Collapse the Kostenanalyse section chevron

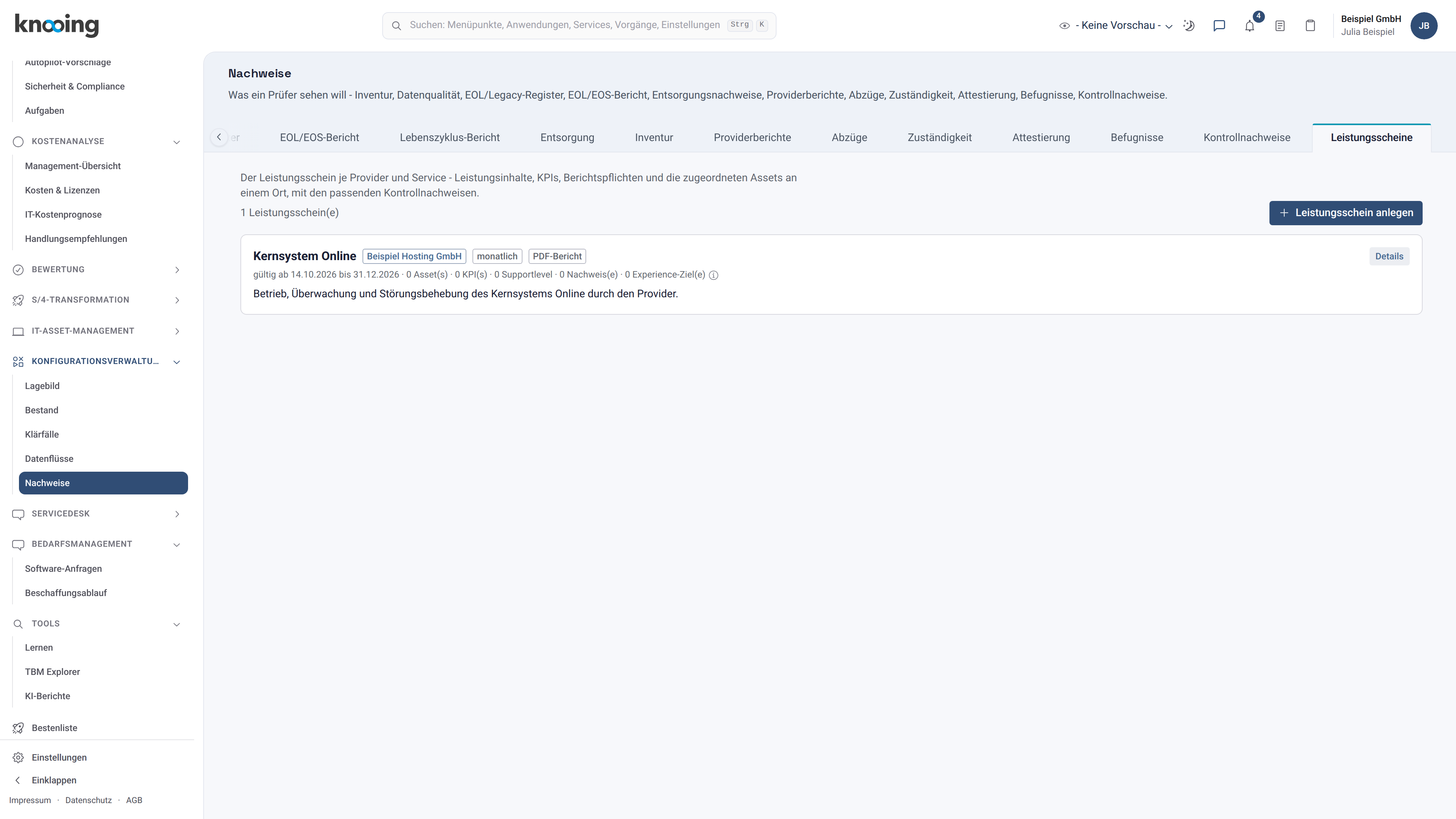176,142
